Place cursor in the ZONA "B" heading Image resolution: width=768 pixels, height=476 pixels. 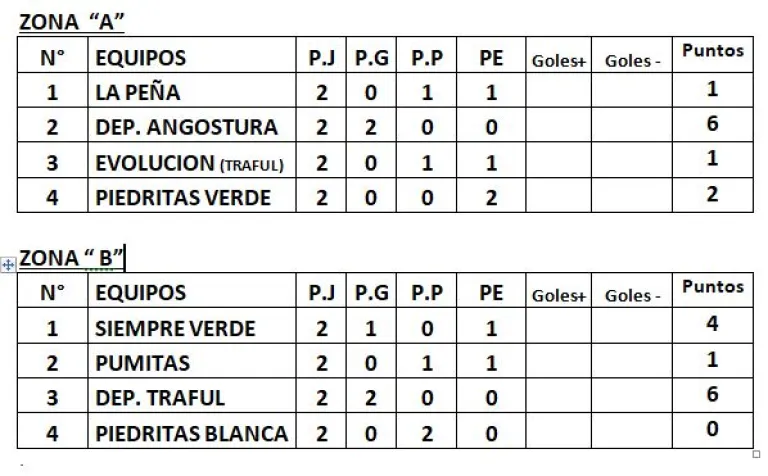coord(71,259)
